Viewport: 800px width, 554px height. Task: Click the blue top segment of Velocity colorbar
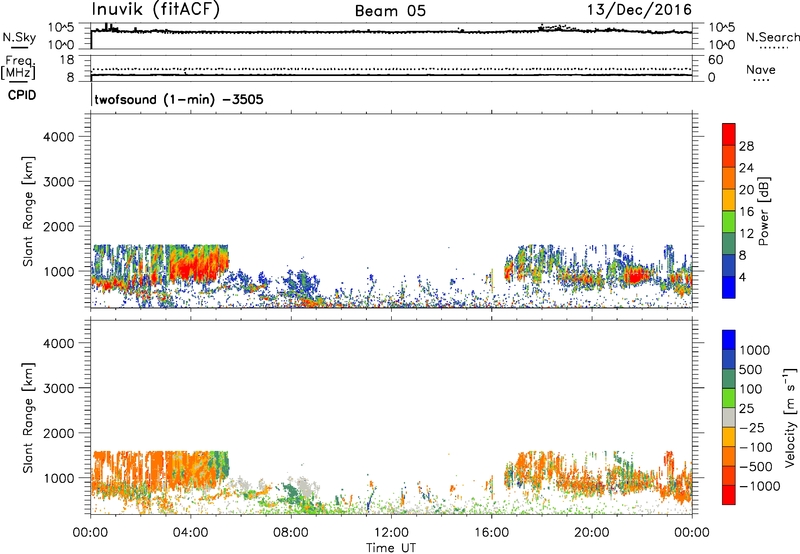point(729,340)
